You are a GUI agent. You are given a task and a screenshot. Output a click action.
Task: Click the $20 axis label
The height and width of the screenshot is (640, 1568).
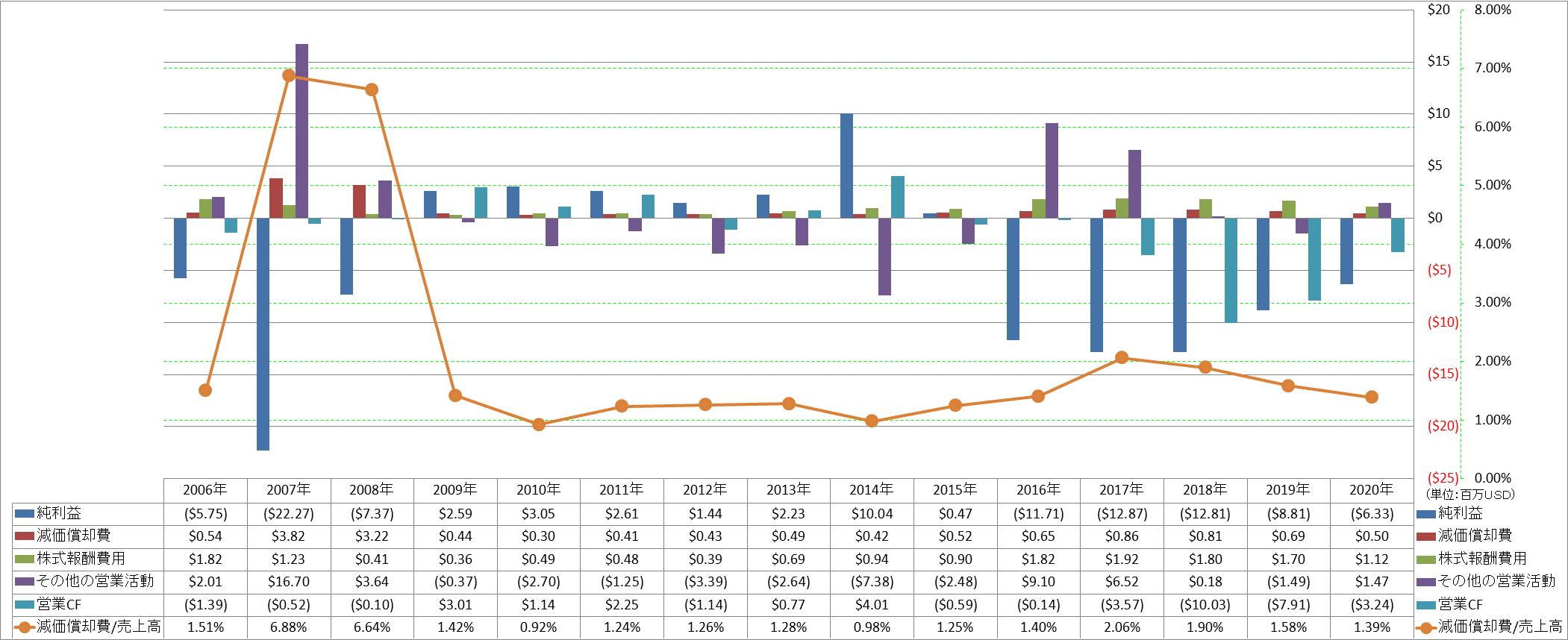[x=1438, y=10]
